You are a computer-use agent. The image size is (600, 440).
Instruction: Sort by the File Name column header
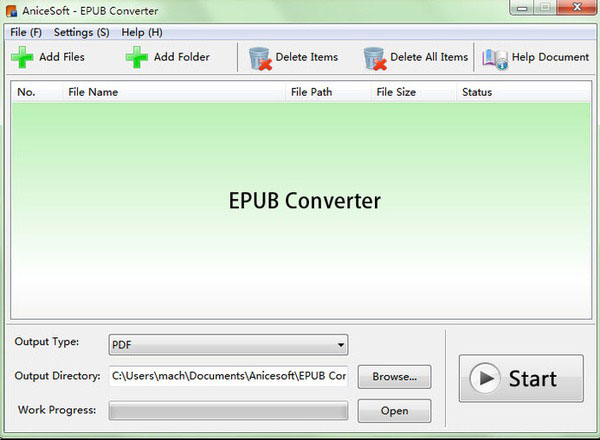[174, 92]
